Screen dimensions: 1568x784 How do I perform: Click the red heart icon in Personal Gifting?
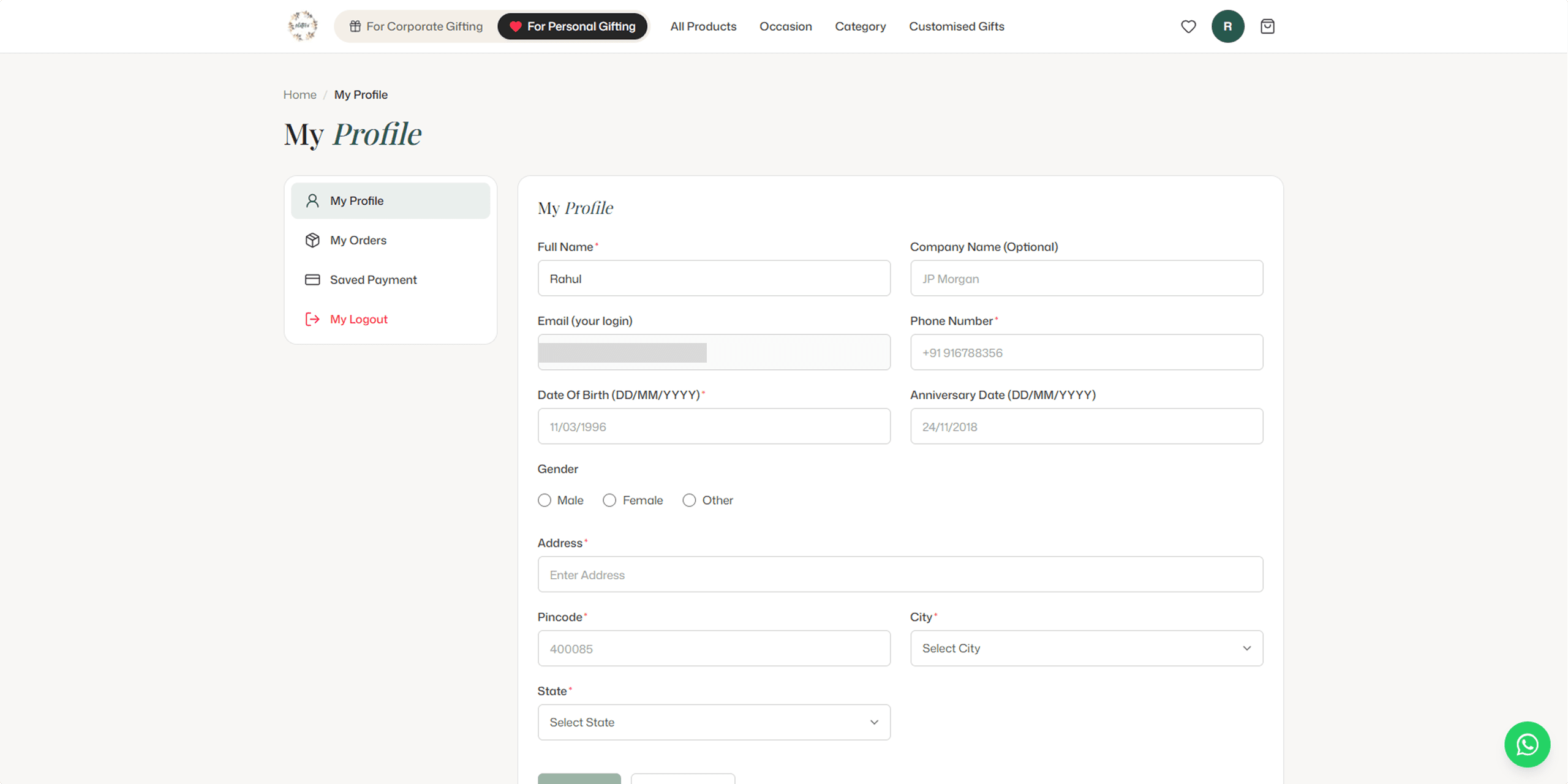[516, 26]
